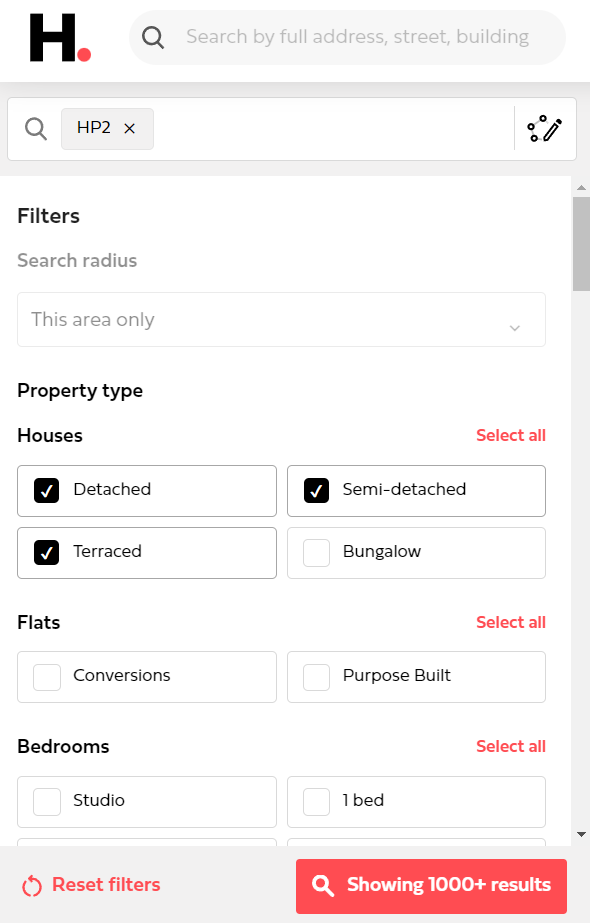Open the Search radius dropdown
Viewport: 590px width, 923px height.
(281, 320)
